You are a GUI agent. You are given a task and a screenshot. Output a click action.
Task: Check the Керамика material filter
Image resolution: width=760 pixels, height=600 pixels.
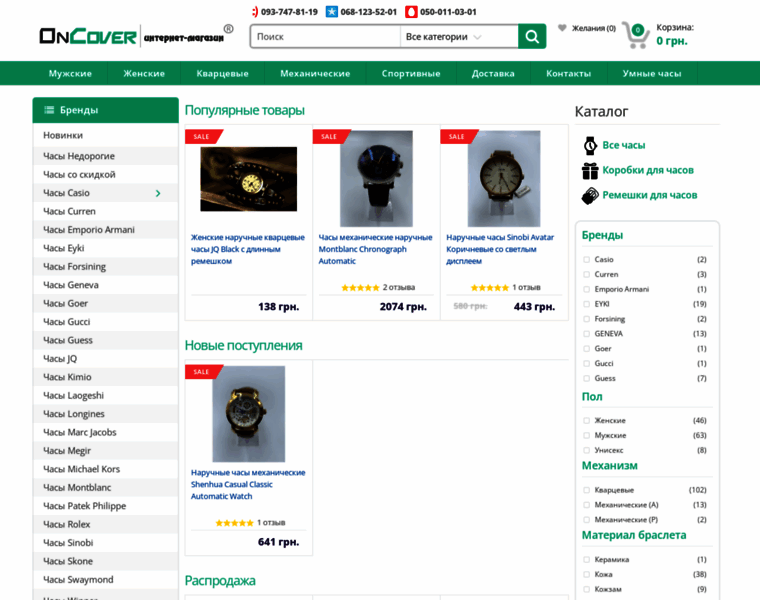point(586,560)
